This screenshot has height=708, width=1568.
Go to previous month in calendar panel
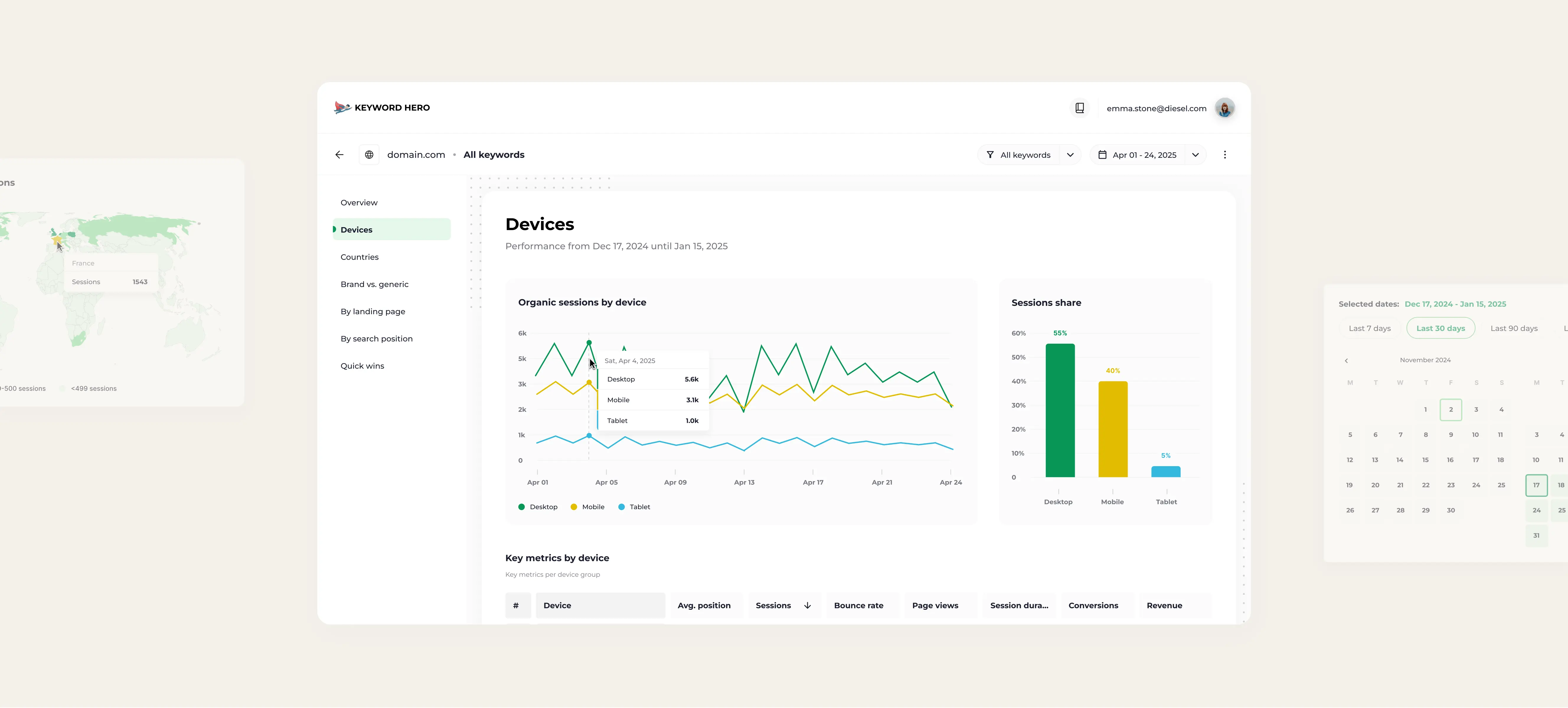pyautogui.click(x=1346, y=361)
